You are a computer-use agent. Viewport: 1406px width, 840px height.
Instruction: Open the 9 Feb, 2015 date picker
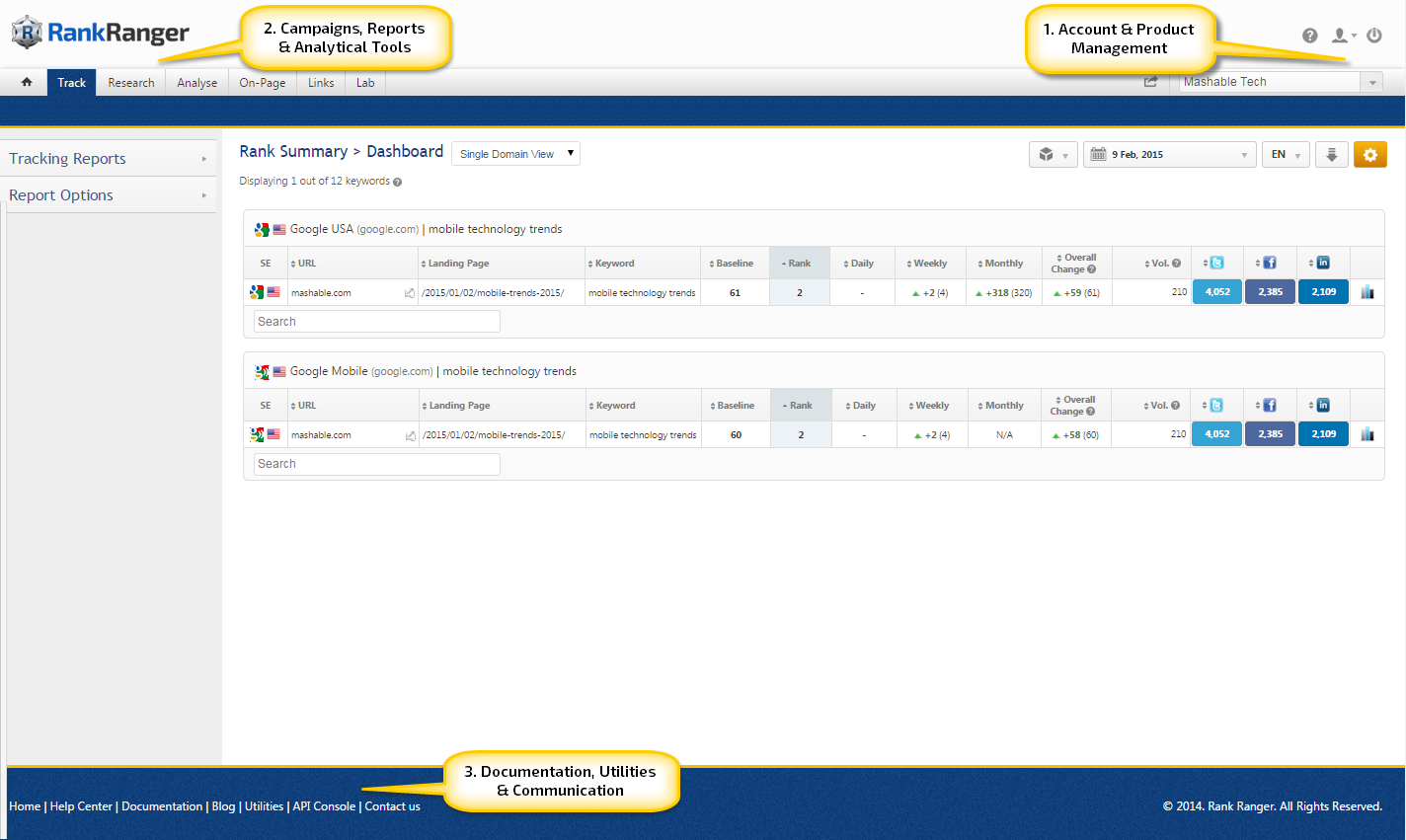click(x=1169, y=155)
